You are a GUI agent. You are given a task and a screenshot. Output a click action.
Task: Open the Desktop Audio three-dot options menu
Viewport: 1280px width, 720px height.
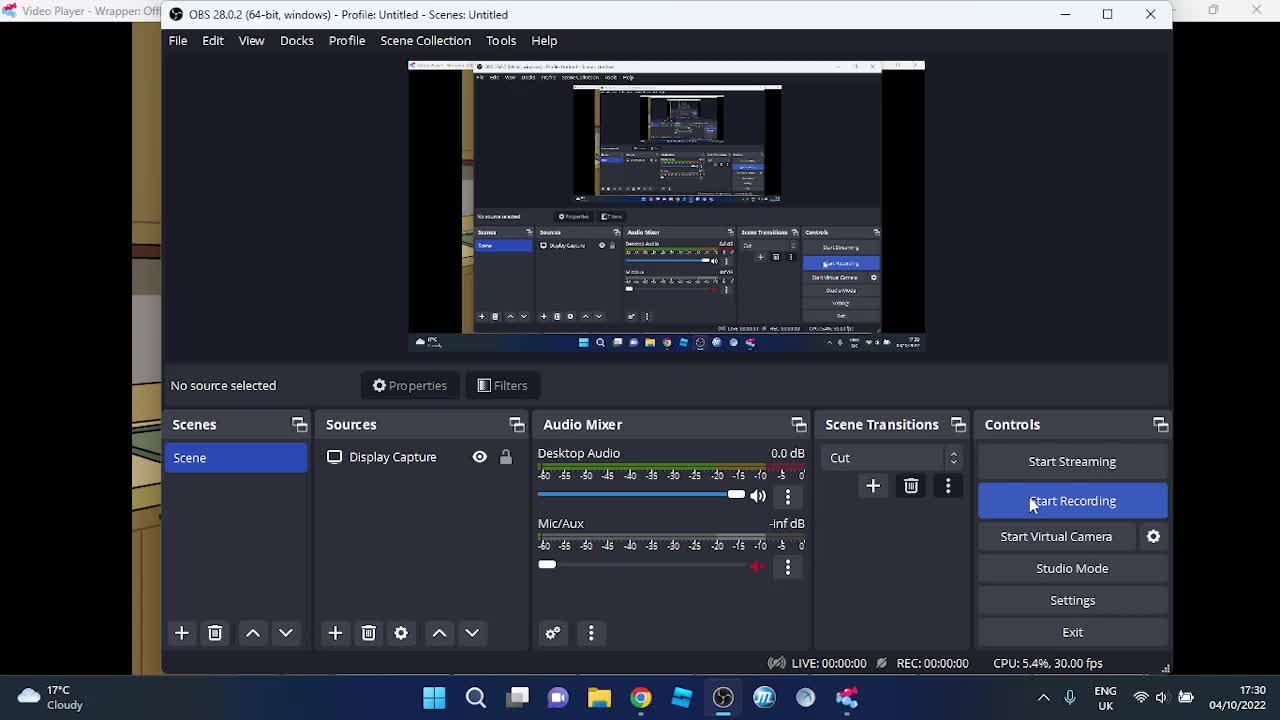[x=788, y=496]
